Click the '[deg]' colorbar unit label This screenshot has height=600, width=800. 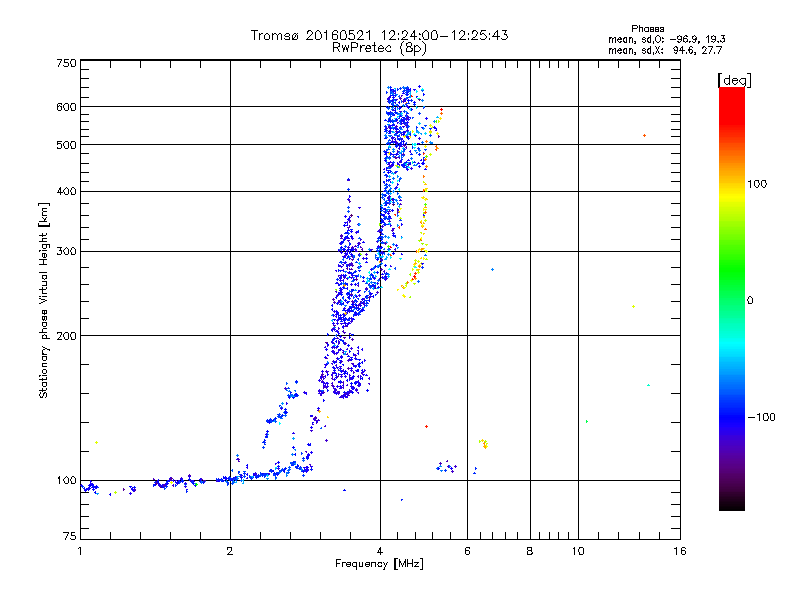734,80
